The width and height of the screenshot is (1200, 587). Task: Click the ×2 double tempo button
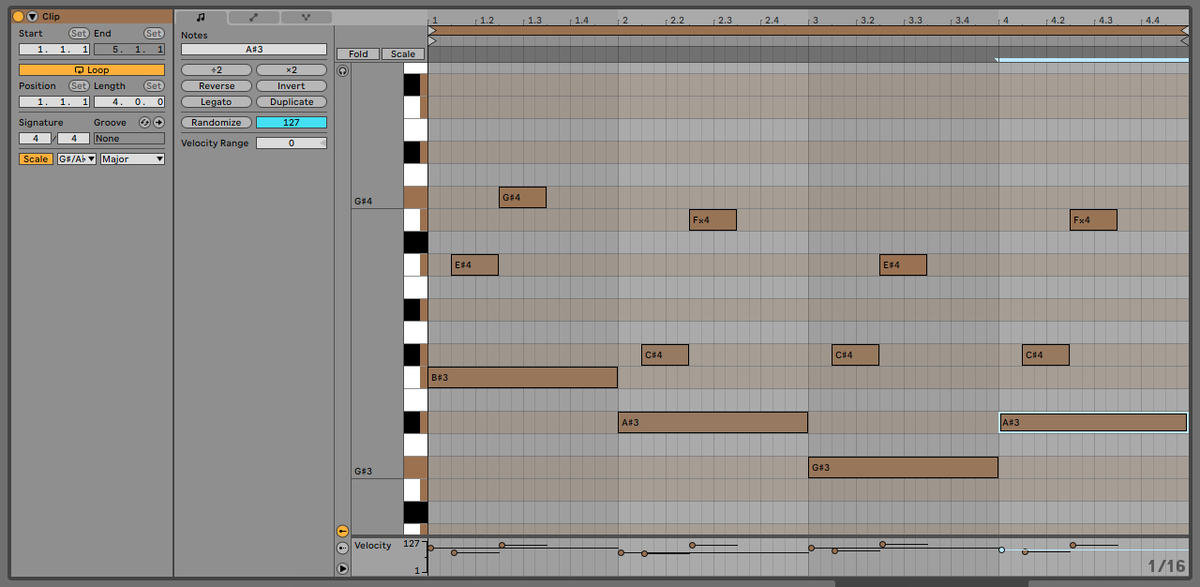291,70
